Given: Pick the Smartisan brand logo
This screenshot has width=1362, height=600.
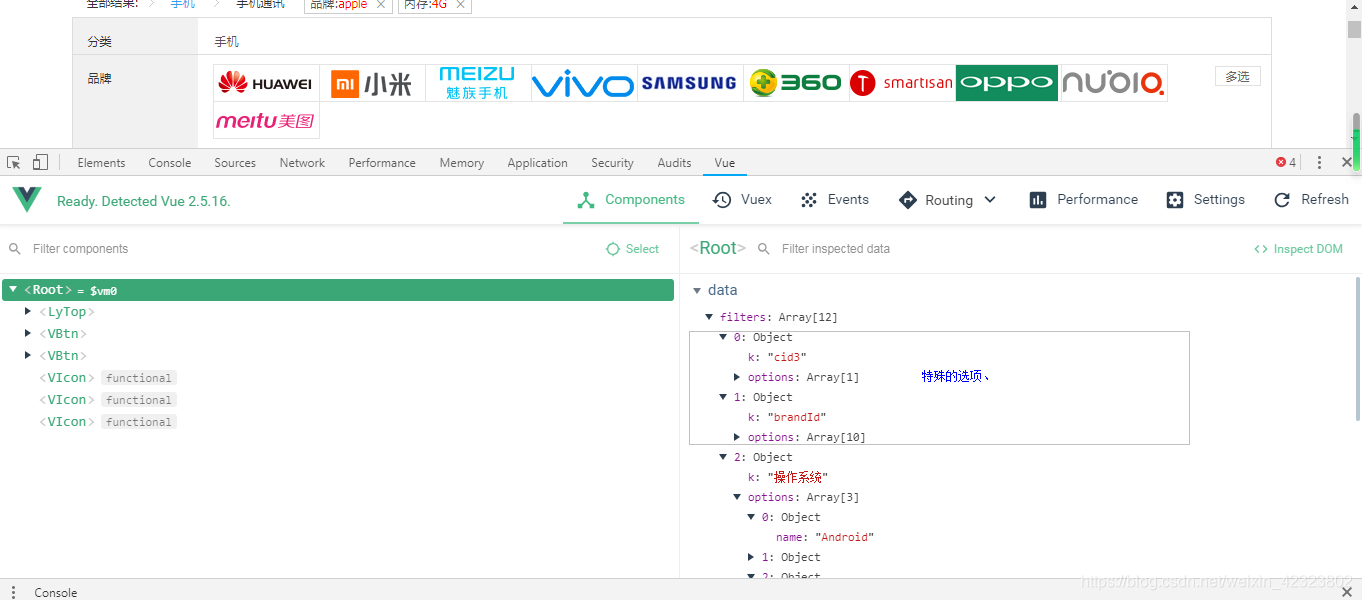Looking at the screenshot, I should [x=902, y=83].
